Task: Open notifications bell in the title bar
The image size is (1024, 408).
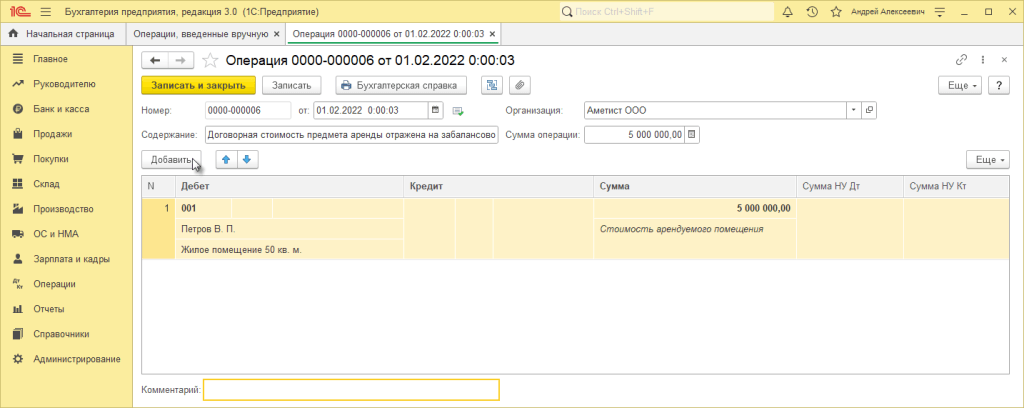Action: 788,11
